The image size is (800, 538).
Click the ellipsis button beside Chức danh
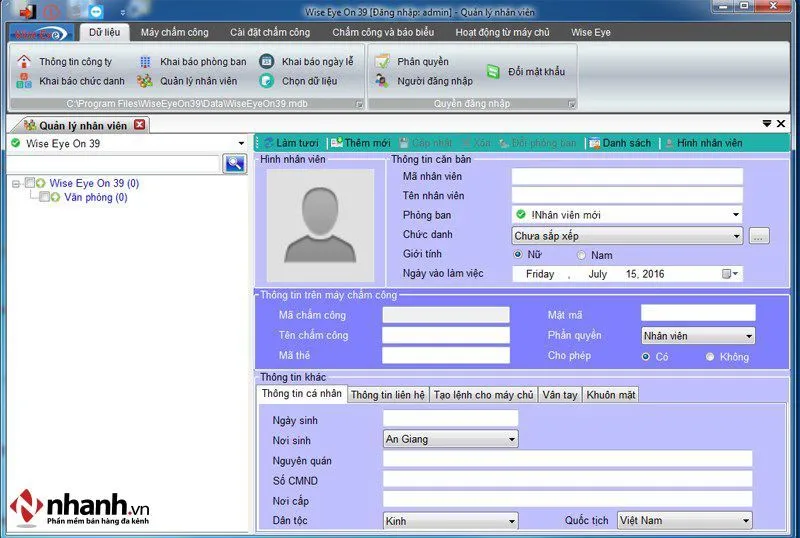click(x=759, y=236)
